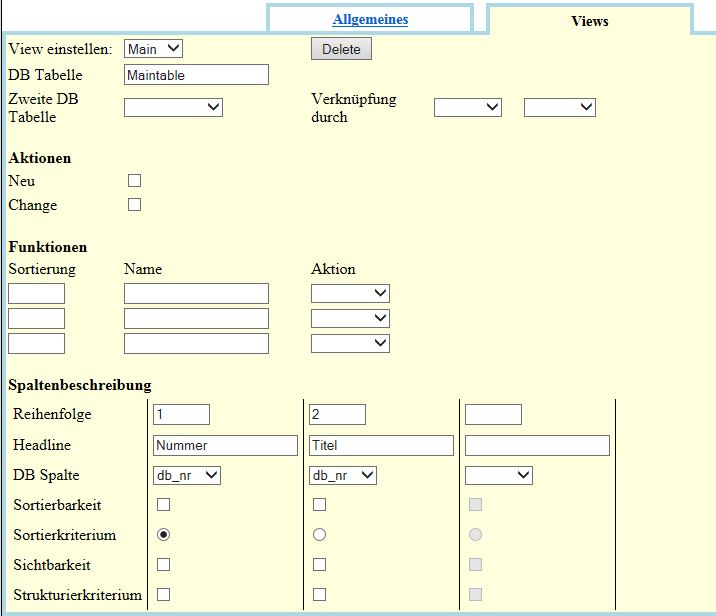
Task: Open second Verknüpfung durch dropdown
Action: [x=559, y=107]
